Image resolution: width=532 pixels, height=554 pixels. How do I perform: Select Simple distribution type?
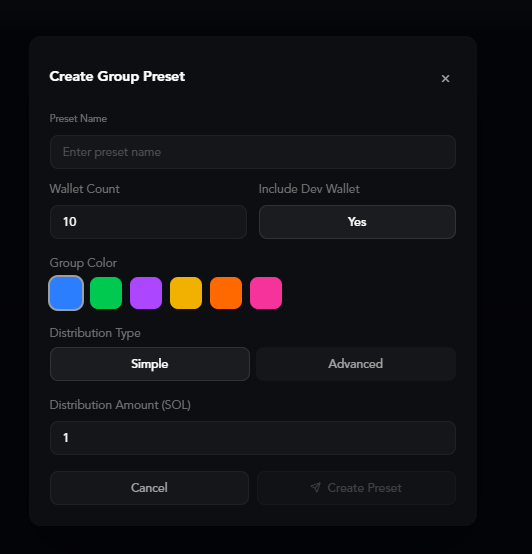point(150,364)
